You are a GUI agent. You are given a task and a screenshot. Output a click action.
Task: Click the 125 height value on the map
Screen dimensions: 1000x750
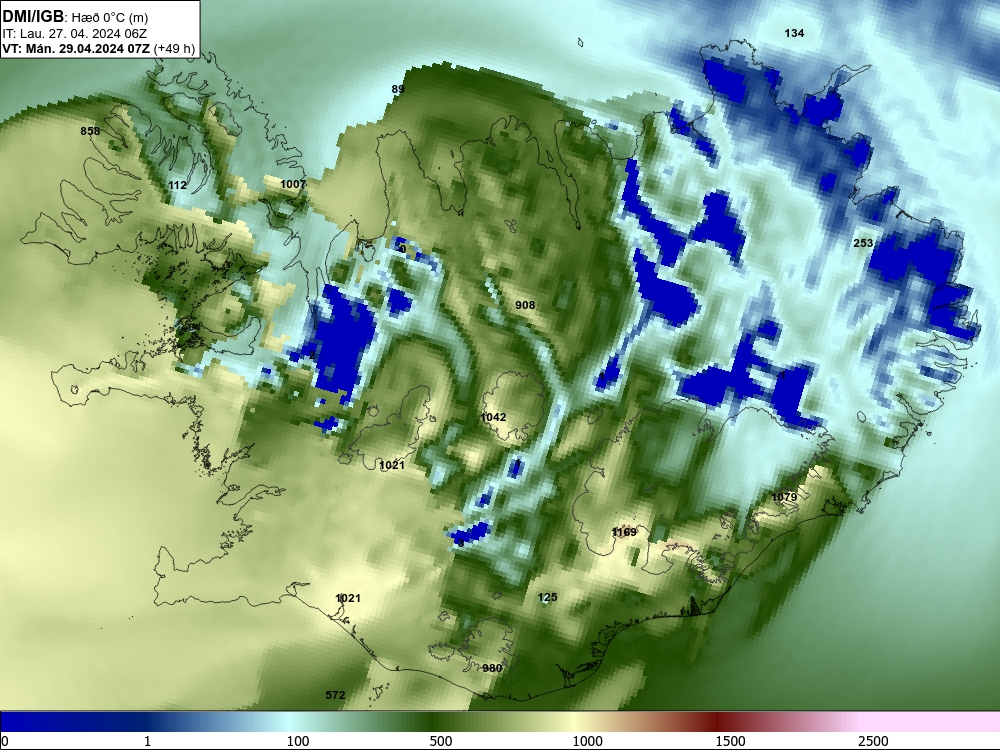pos(547,598)
